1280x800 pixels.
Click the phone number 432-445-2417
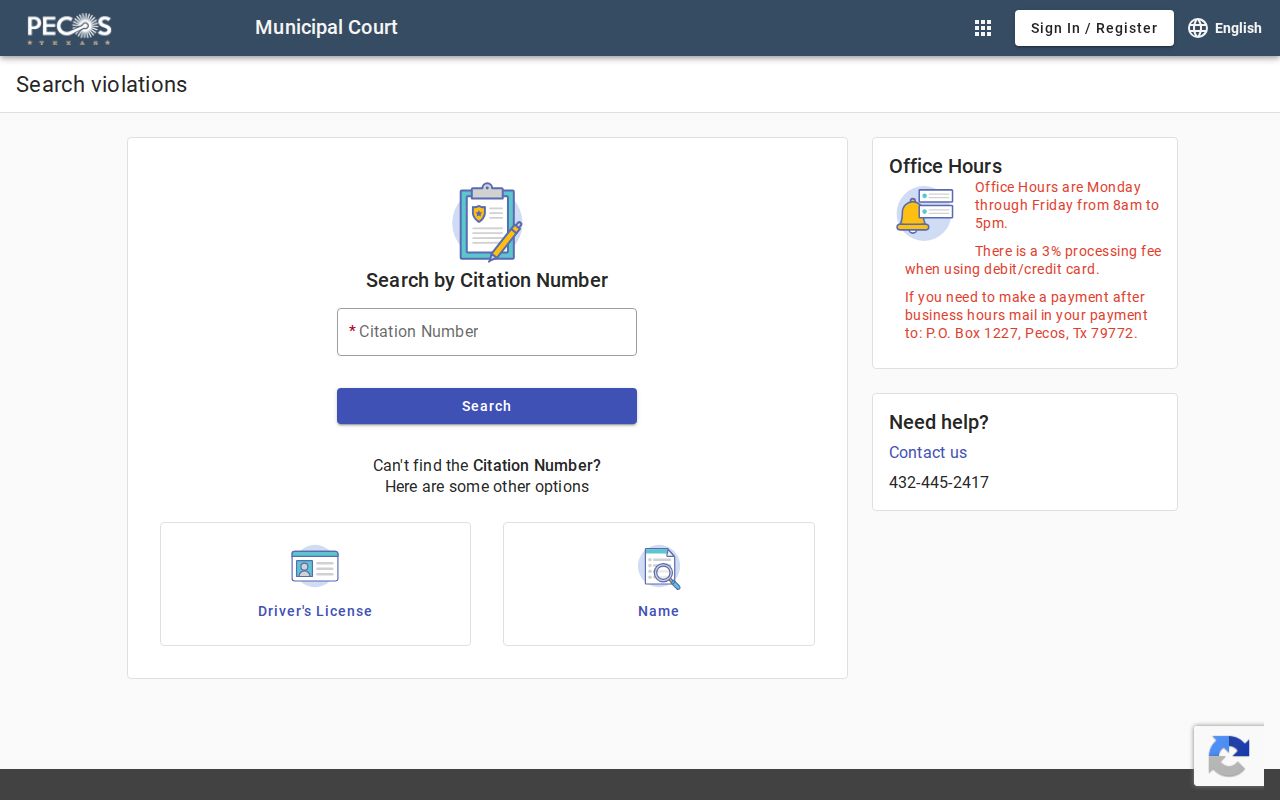click(939, 482)
